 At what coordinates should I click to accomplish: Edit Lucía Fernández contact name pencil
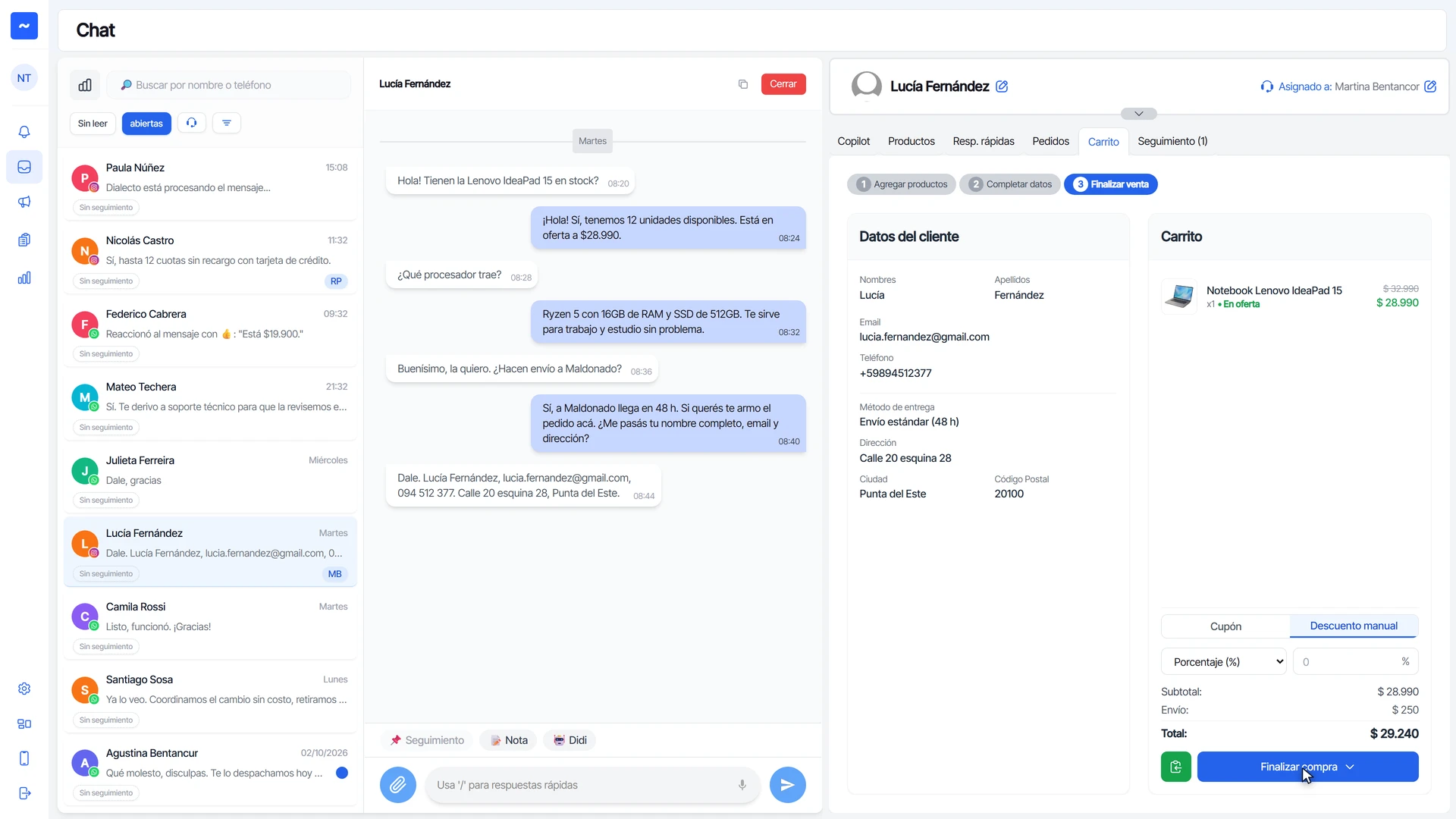pos(1002,86)
